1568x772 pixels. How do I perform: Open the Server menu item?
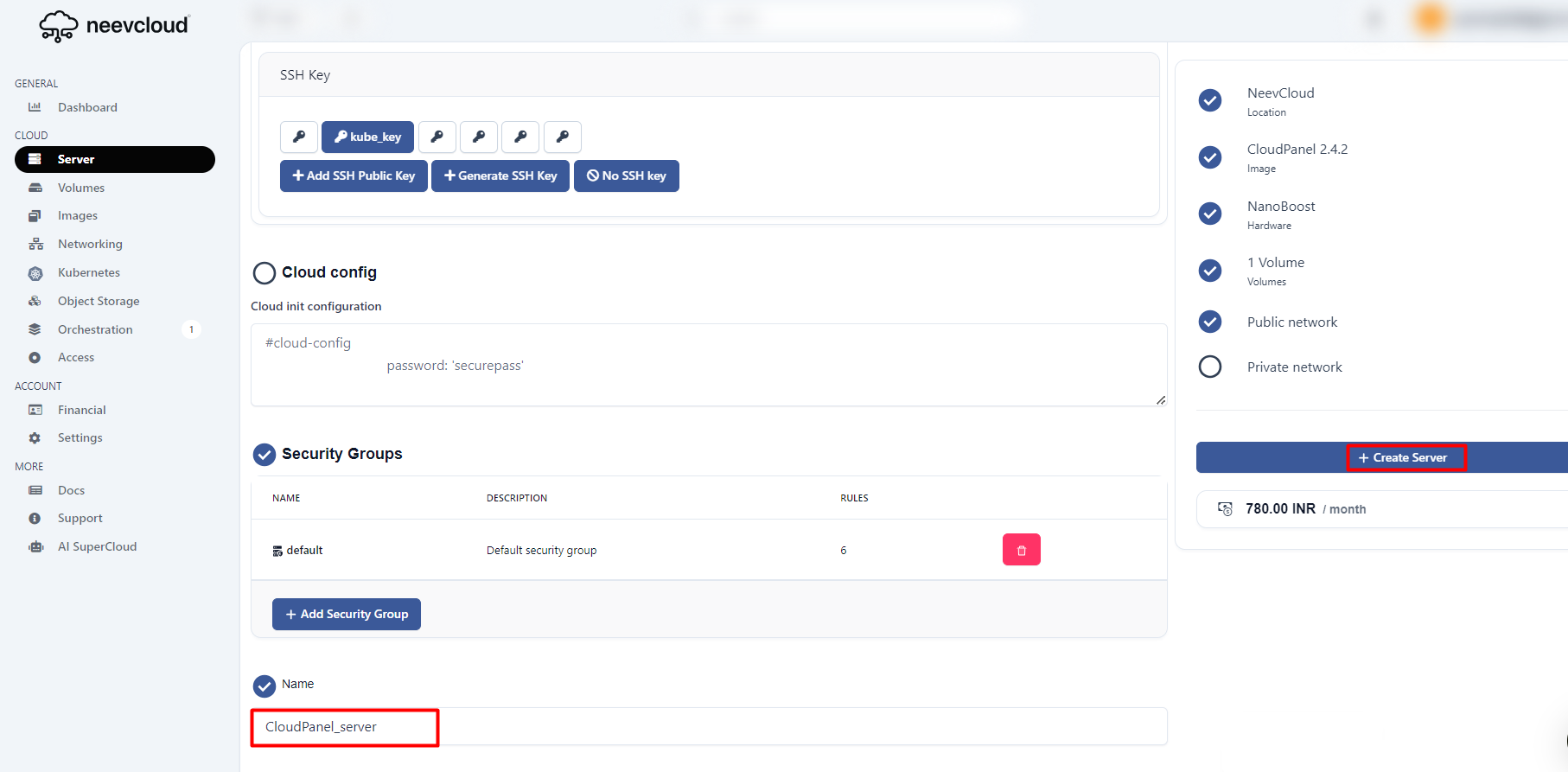[x=114, y=159]
